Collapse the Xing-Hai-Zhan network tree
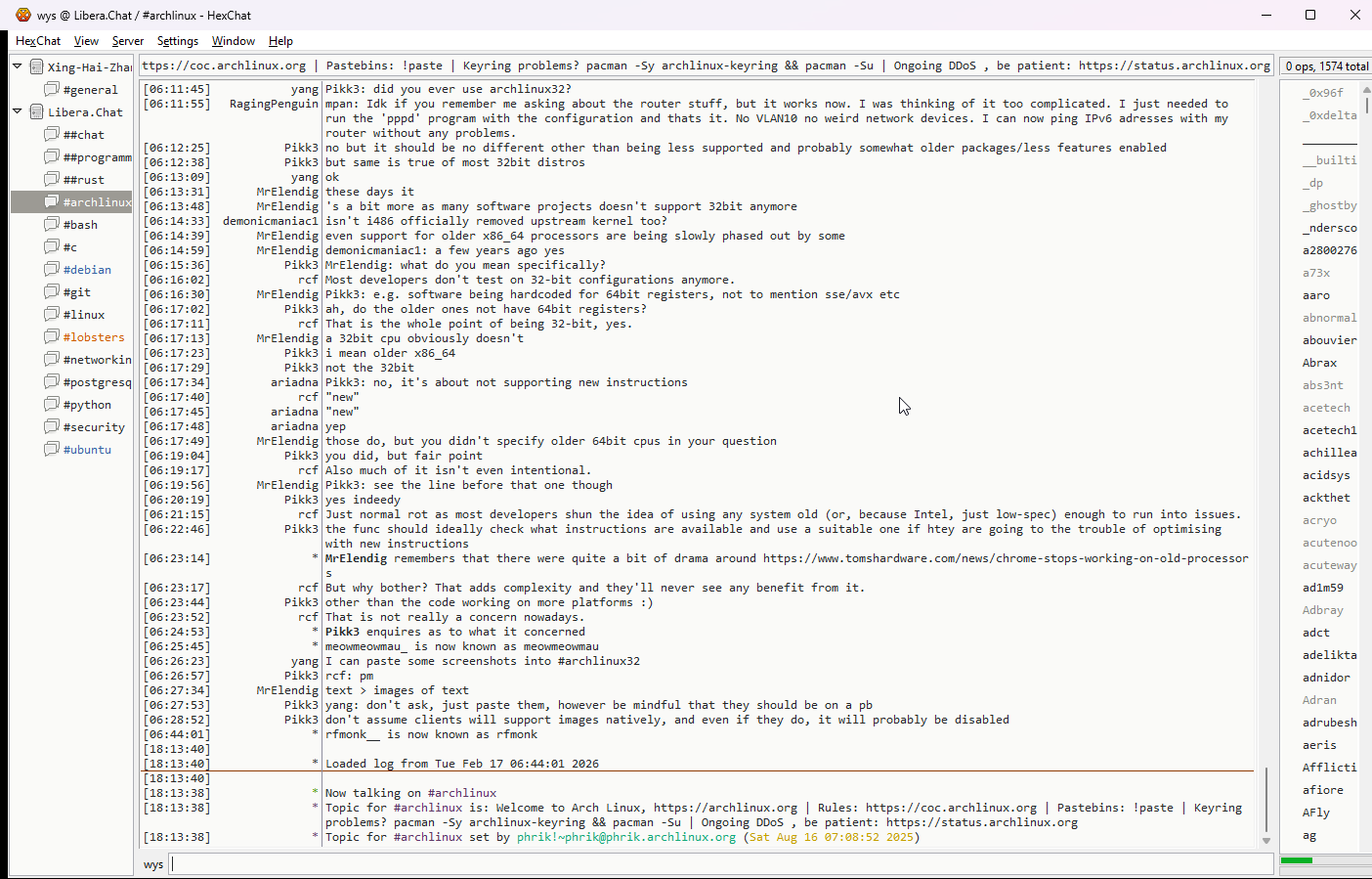The image size is (1372, 879). [x=18, y=66]
